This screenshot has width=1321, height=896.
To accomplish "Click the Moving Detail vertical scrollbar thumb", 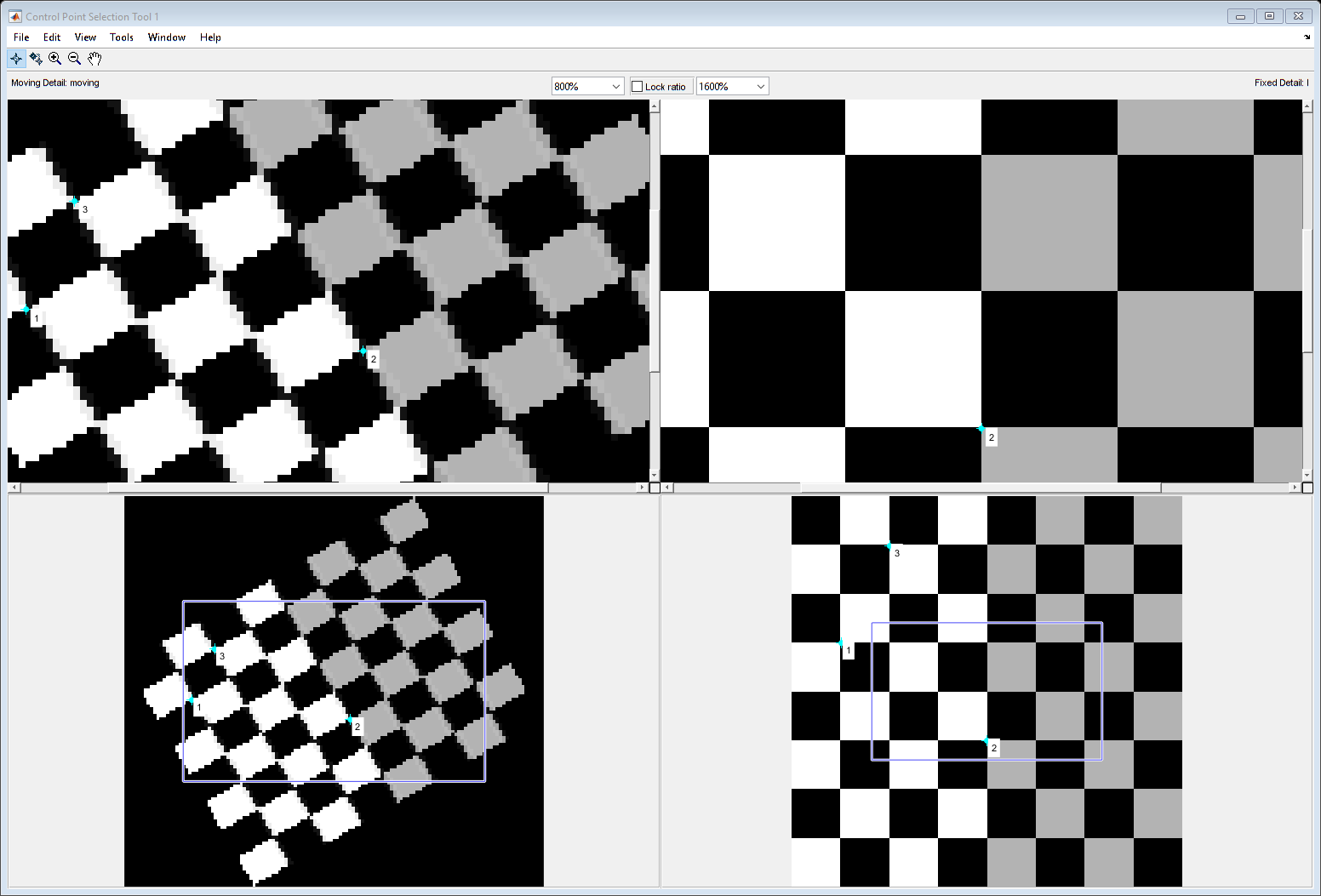I will point(655,290).
